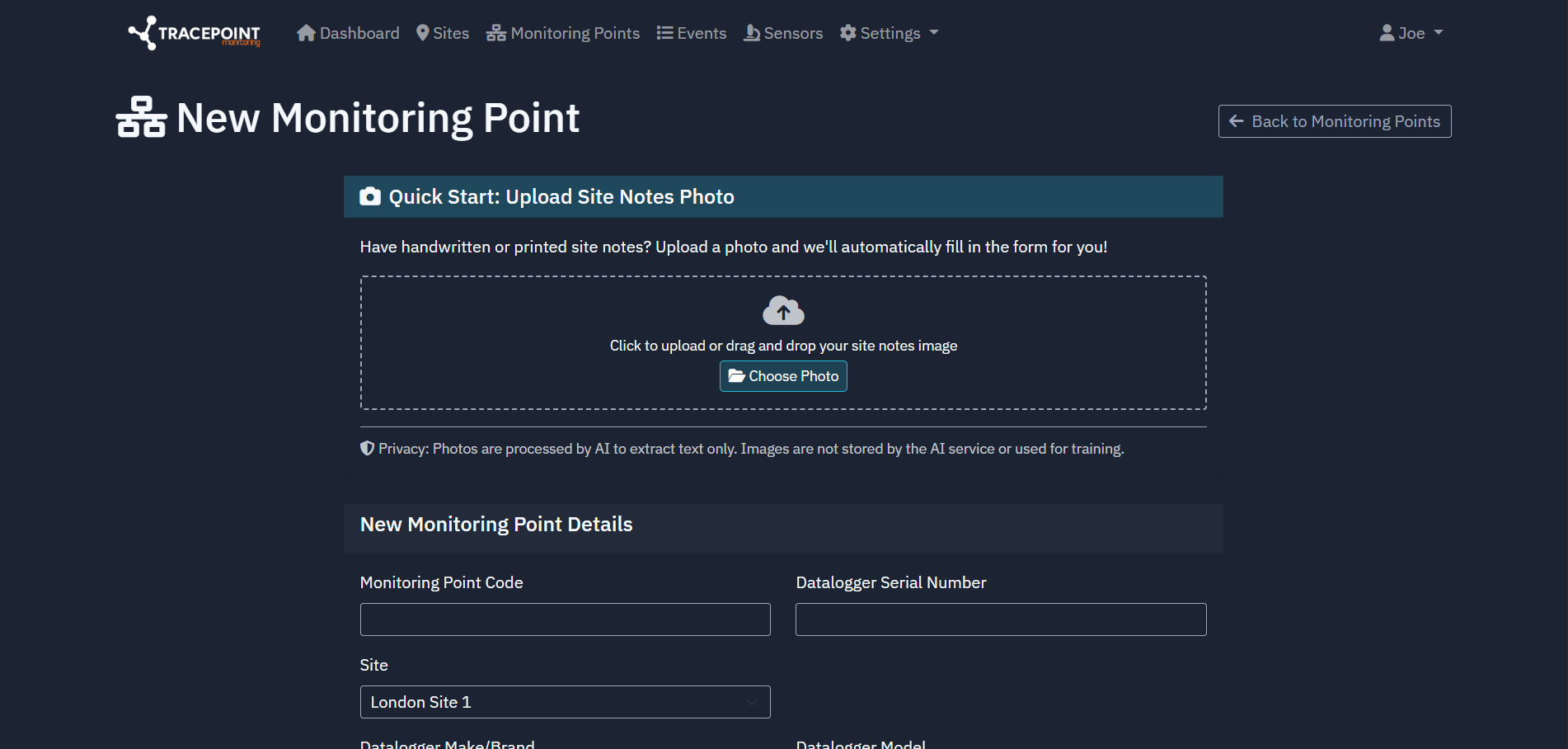Click the privacy shield icon

(x=366, y=448)
